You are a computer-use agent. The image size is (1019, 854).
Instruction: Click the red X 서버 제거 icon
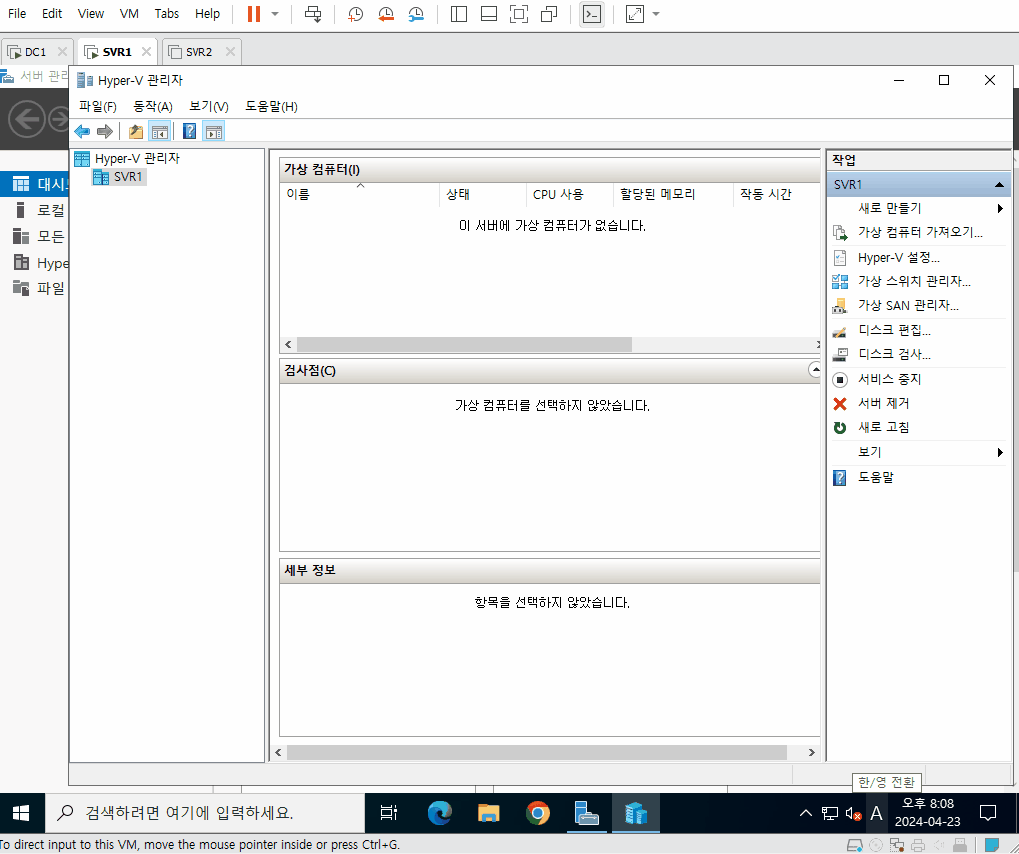coord(840,404)
